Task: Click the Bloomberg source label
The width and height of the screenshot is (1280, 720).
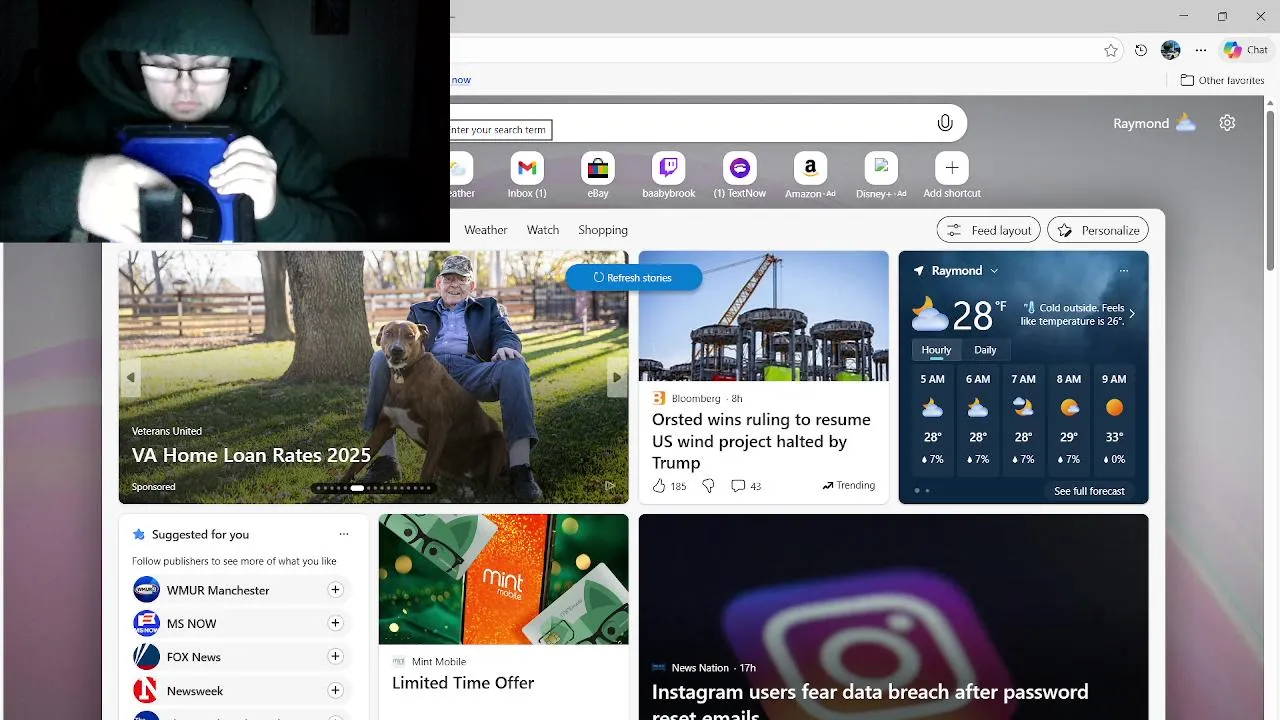Action: pos(696,398)
